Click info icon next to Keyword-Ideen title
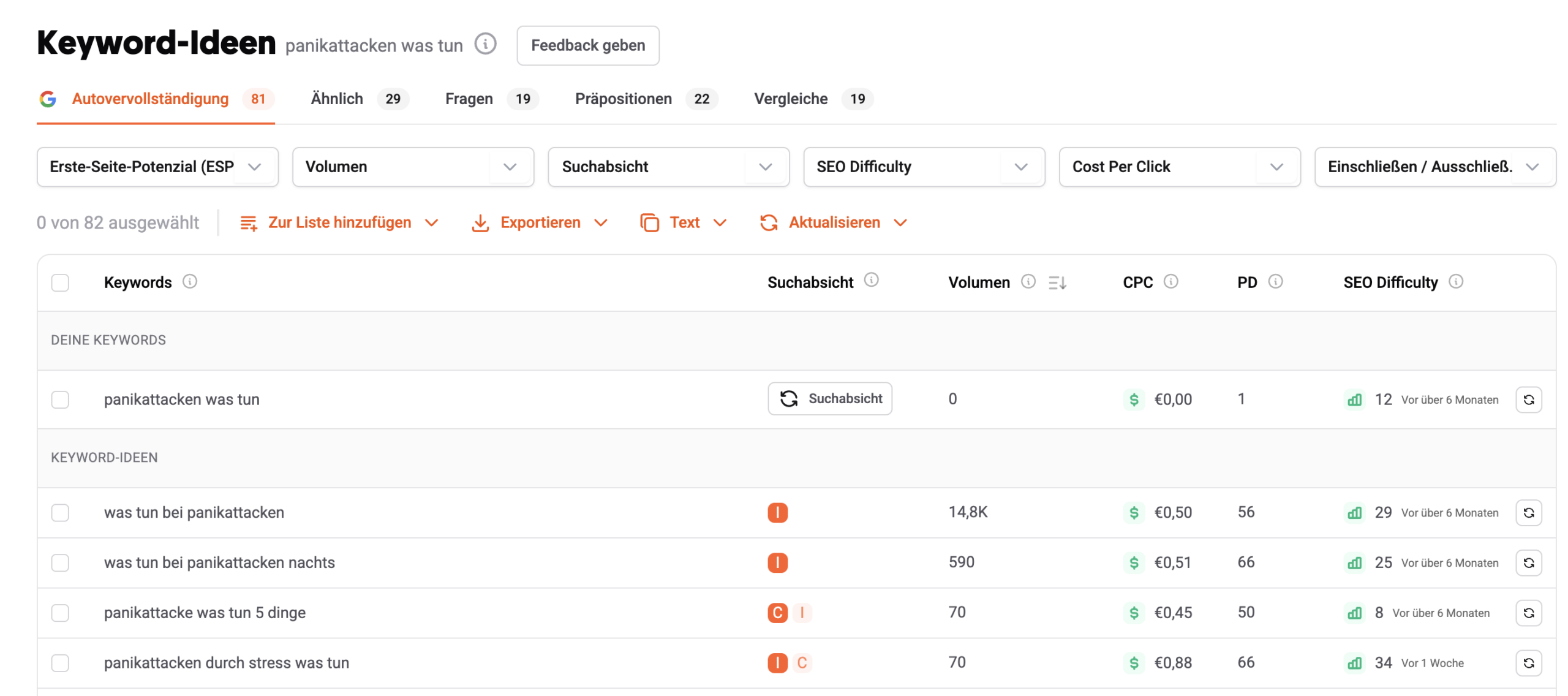The height and width of the screenshot is (696, 1568). pyautogui.click(x=485, y=44)
